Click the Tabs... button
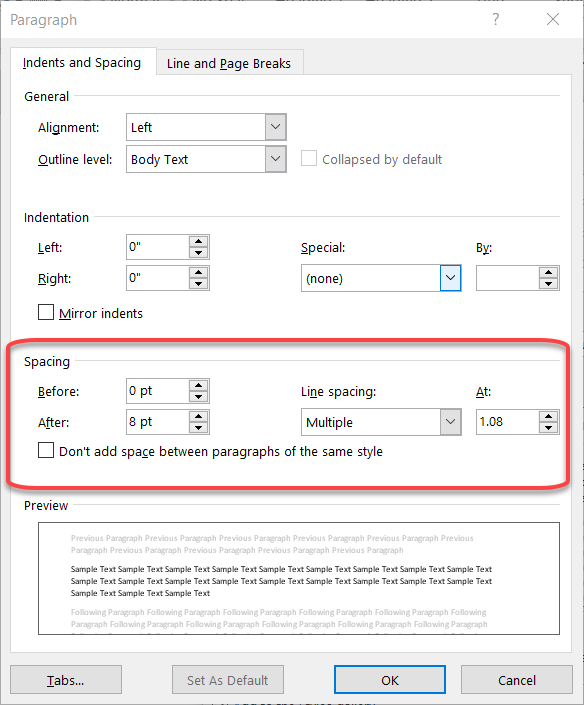The image size is (584, 705). tap(66, 680)
